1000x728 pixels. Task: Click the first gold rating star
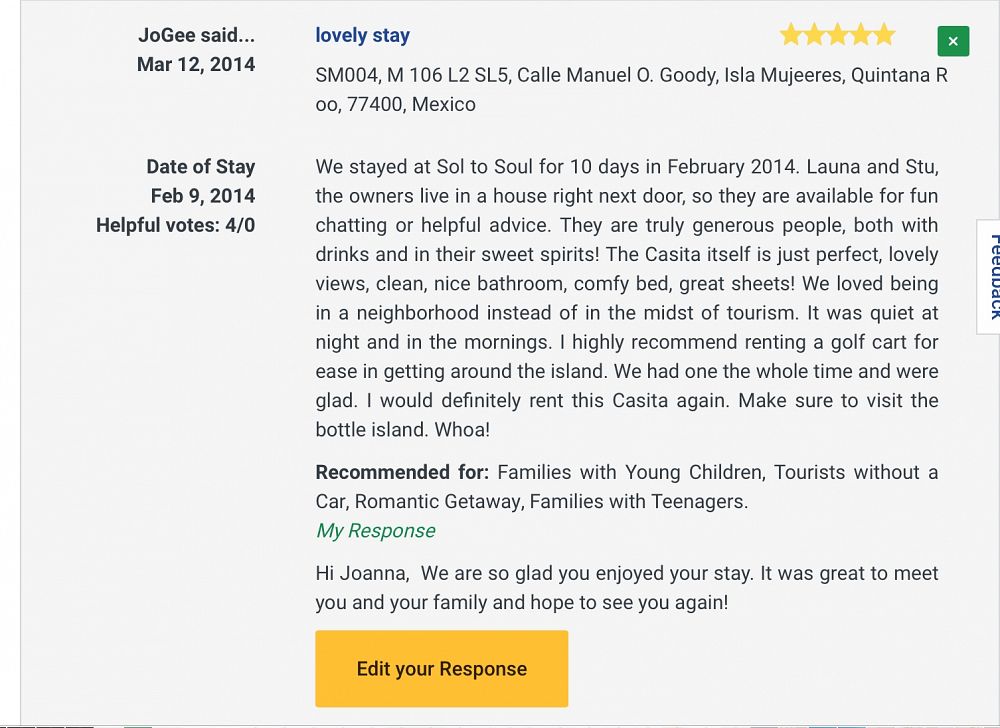(791, 36)
